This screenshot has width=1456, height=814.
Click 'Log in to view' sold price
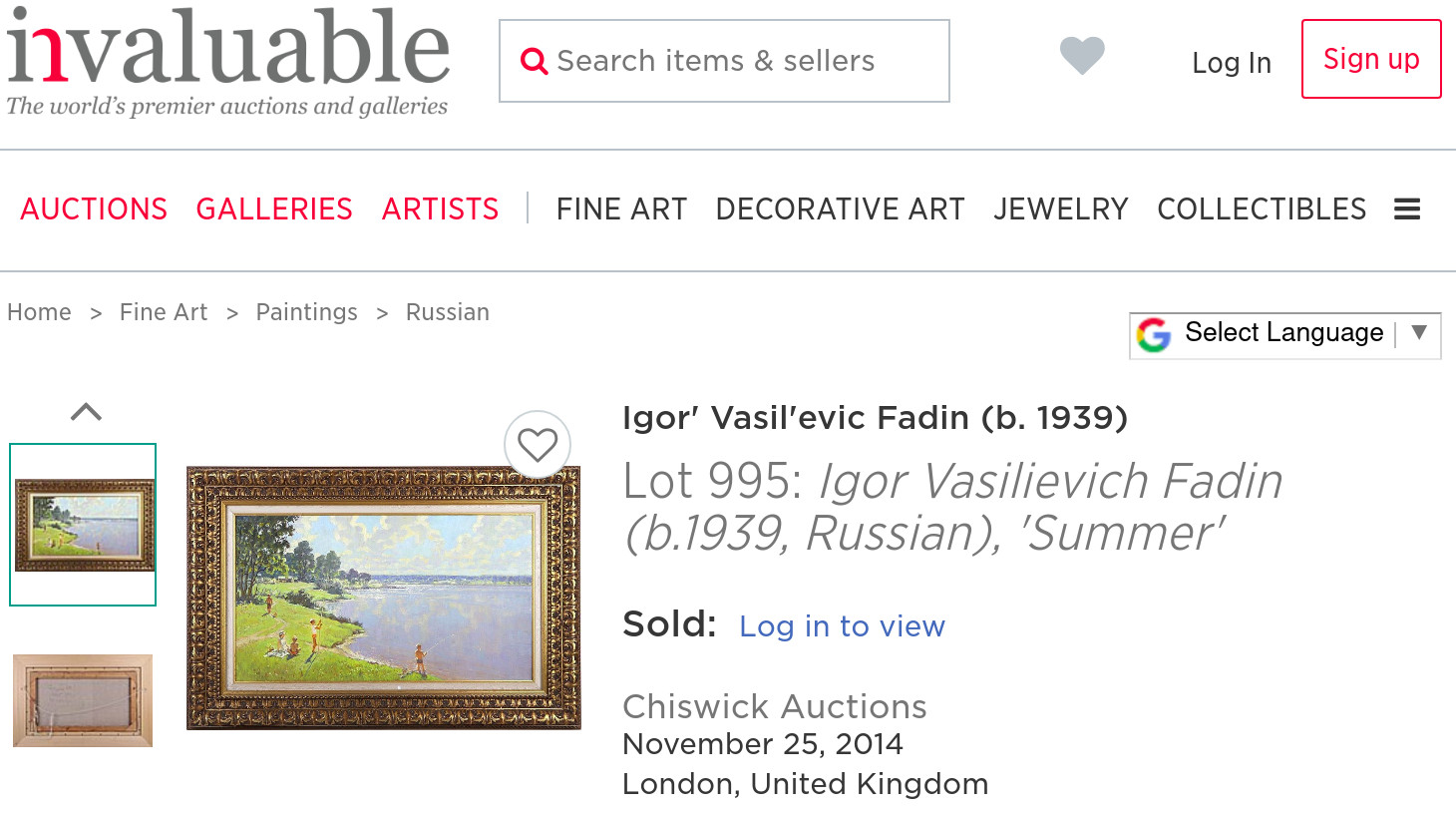click(842, 626)
